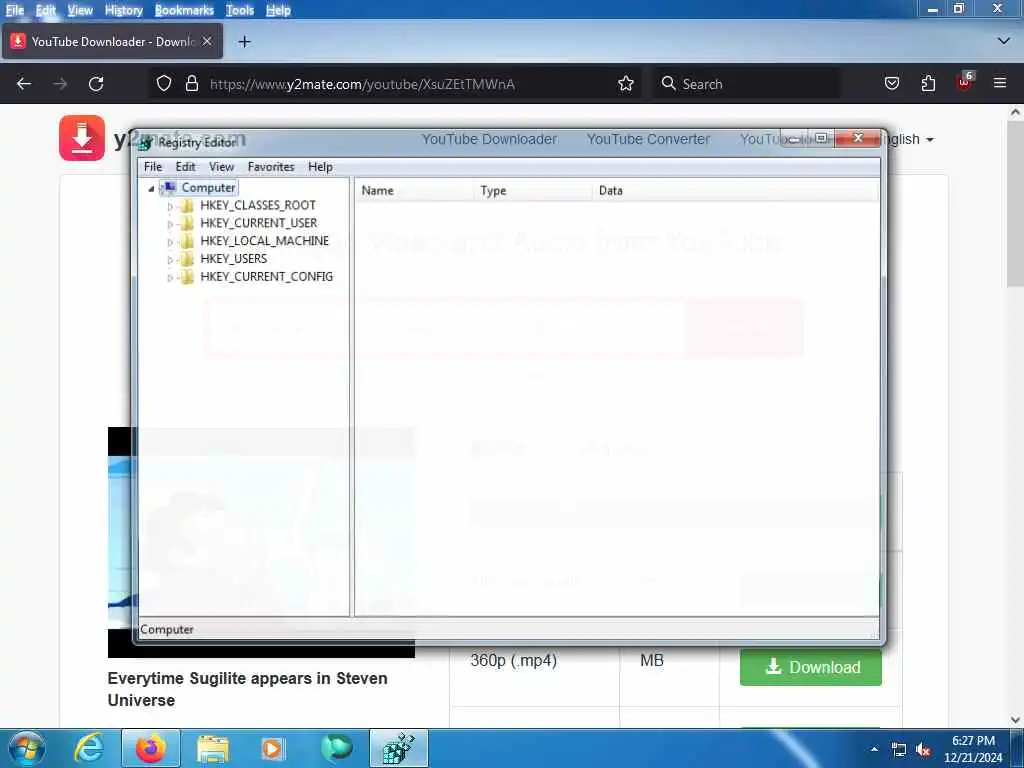Click the page vertical scrollbar thumb
Image resolution: width=1024 pixels, height=768 pixels.
[x=1015, y=204]
